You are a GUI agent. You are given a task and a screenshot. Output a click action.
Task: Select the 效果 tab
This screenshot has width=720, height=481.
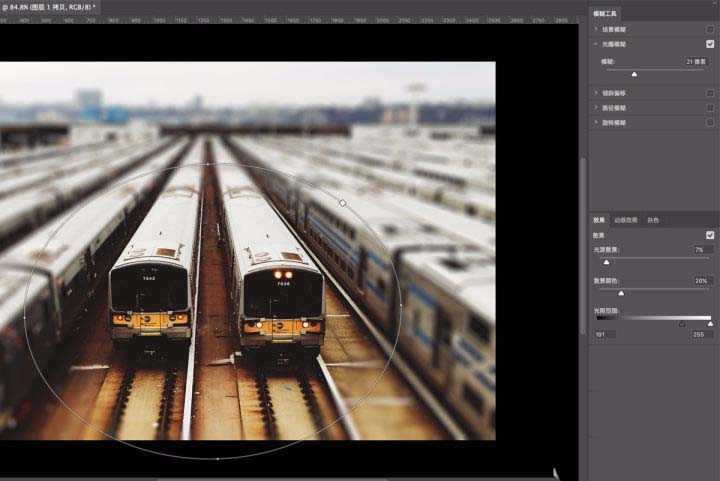600,220
